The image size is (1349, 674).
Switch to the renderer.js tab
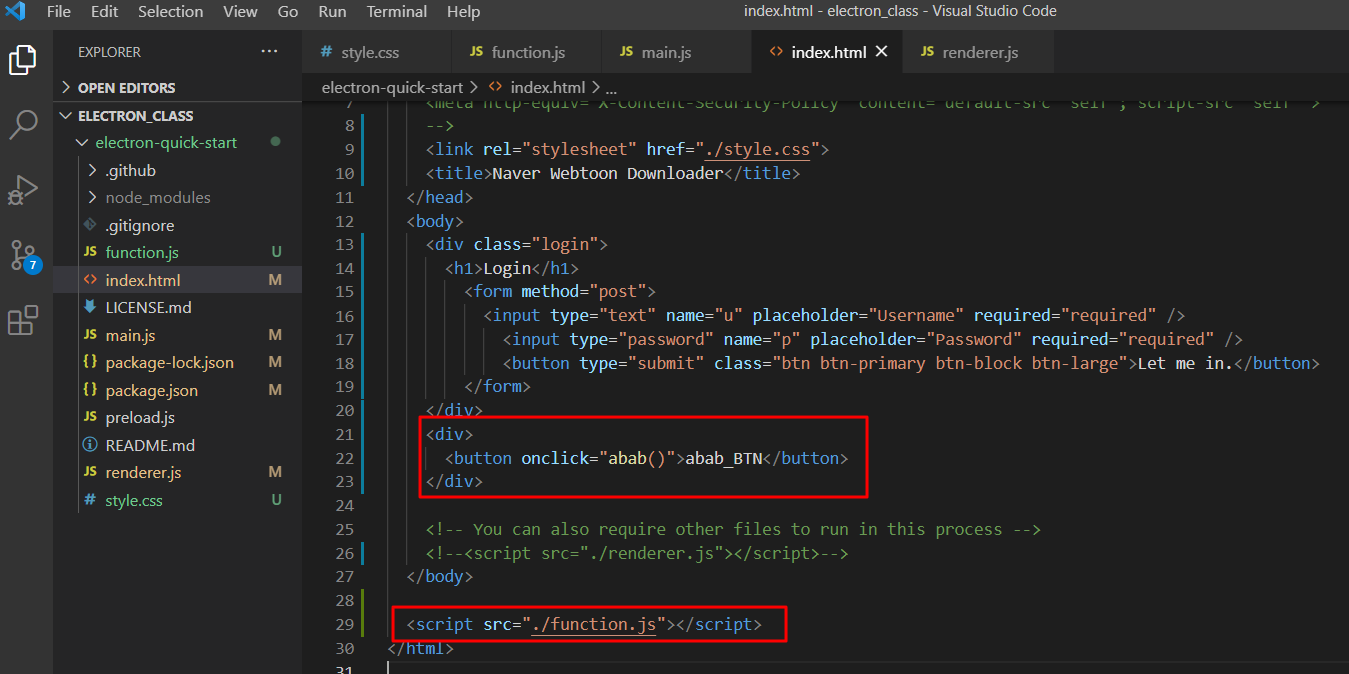978,52
